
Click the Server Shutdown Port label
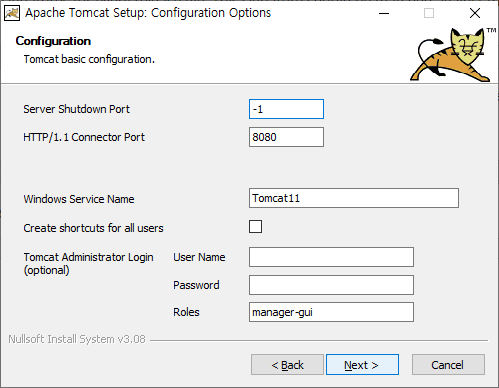(76, 109)
